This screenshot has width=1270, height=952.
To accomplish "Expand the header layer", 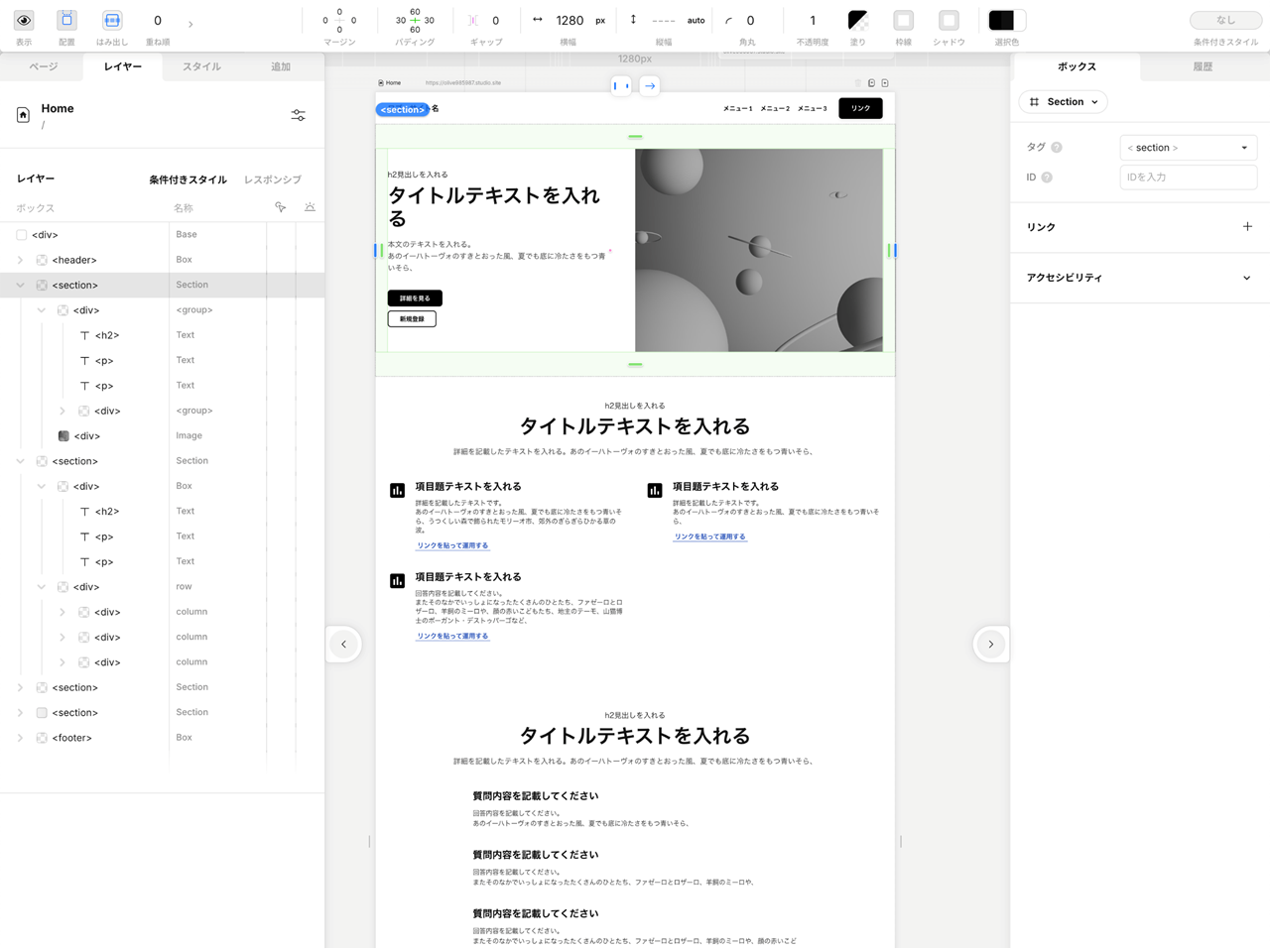I will [x=20, y=260].
